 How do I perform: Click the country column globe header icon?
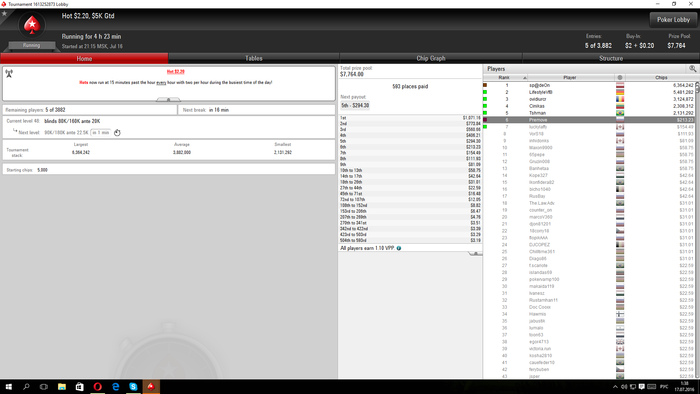pyautogui.click(x=620, y=78)
